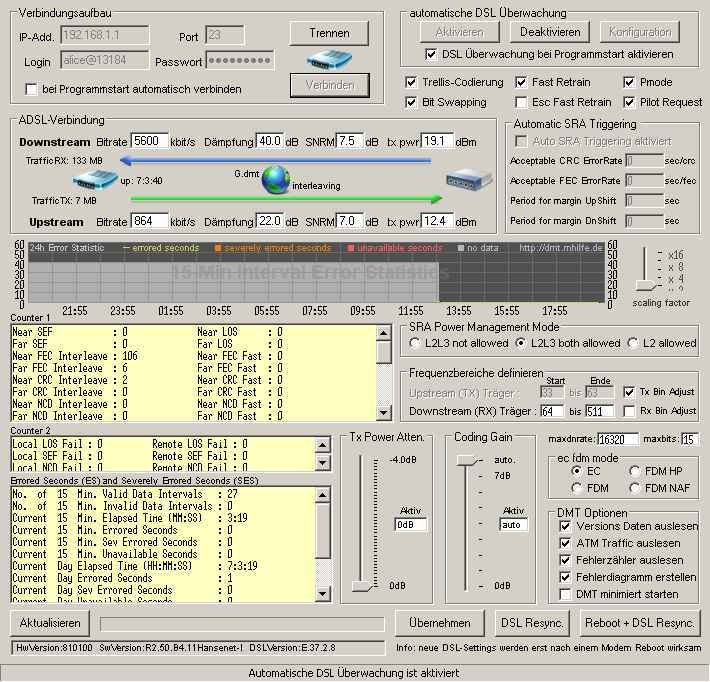
Task: Click the remote DSLAM device icon
Action: [x=469, y=180]
